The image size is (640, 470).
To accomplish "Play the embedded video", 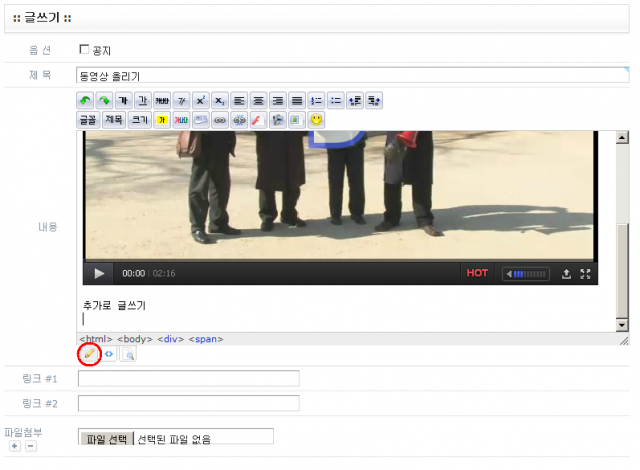I will coord(99,273).
